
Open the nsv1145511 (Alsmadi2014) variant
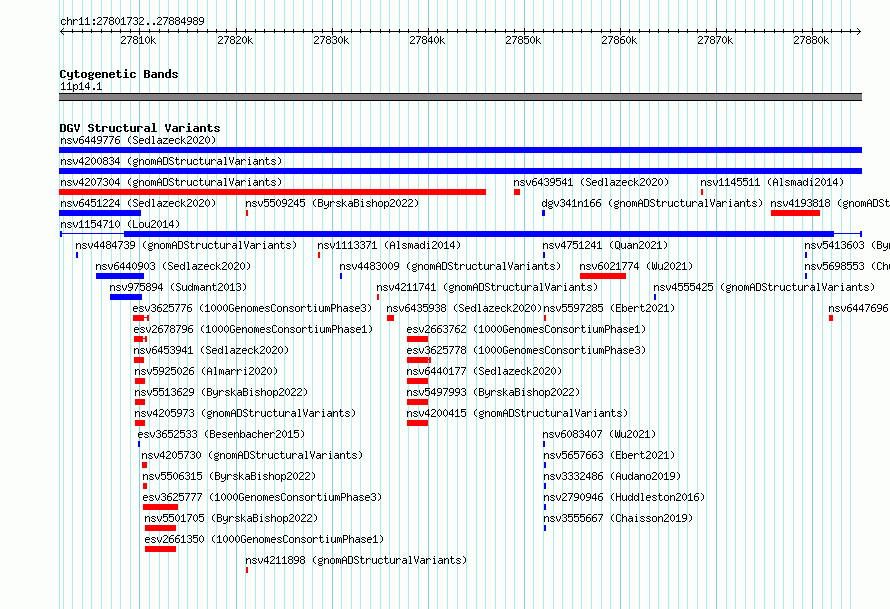pyautogui.click(x=772, y=182)
